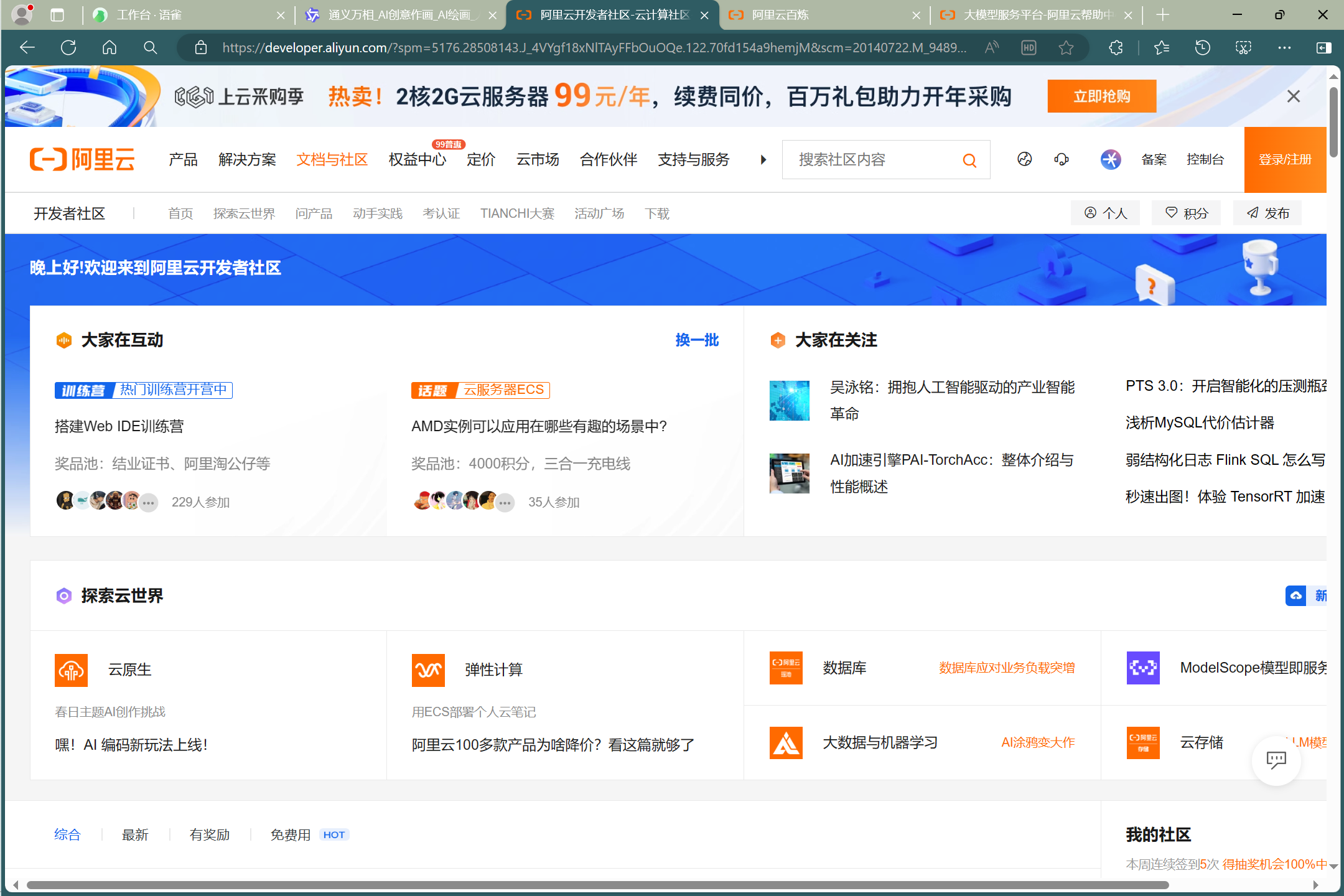Viewport: 1344px width, 896px height.
Task: Select the 免费用 feed tab
Action: coord(291,834)
